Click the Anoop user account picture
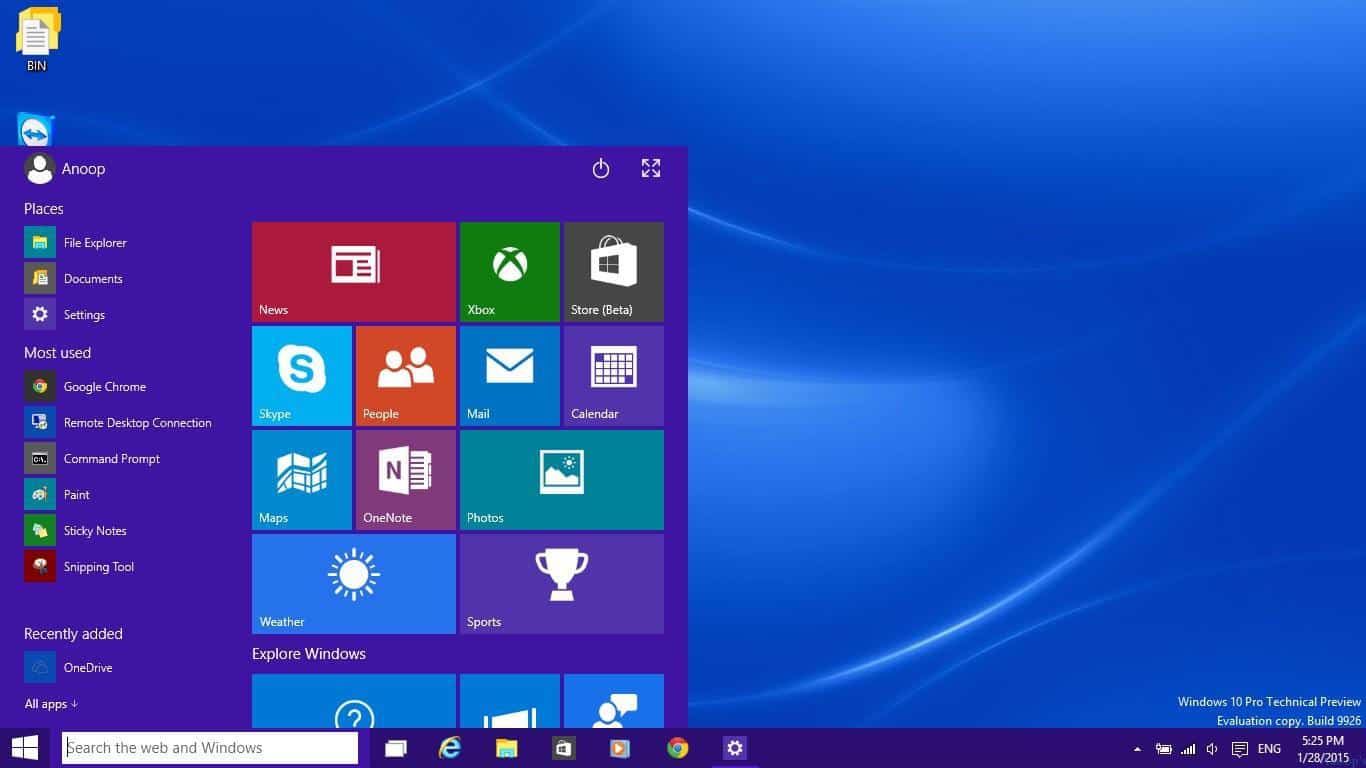Screen dimensions: 1366x768 click(x=39, y=169)
